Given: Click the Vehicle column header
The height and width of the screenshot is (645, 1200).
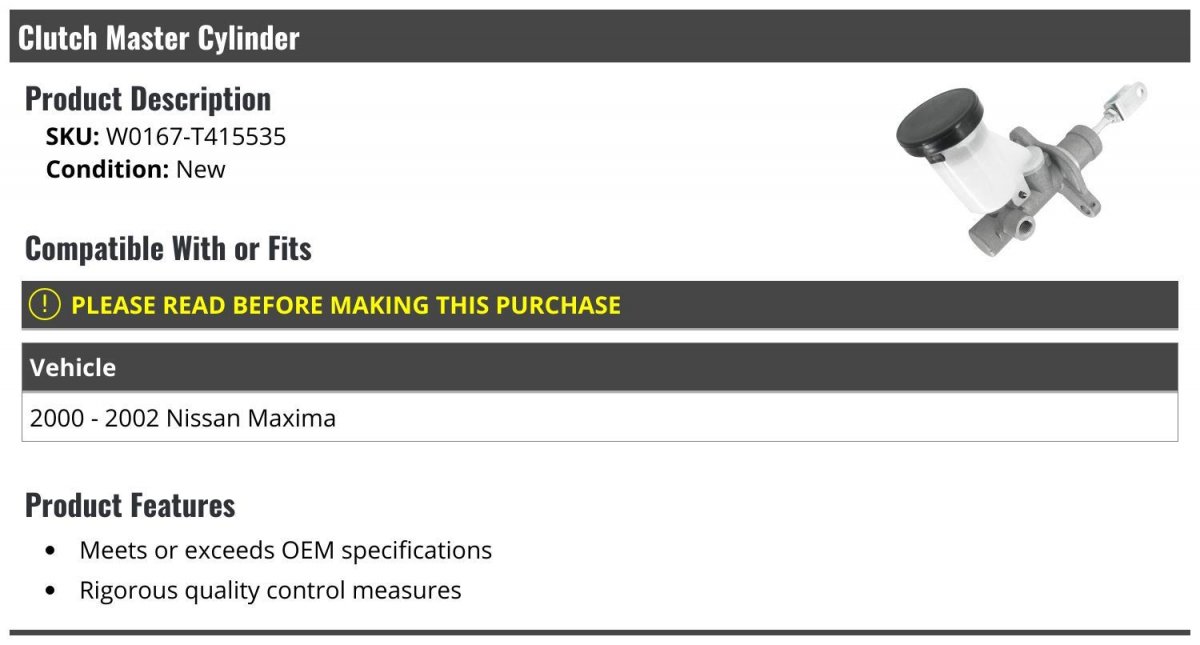Looking at the screenshot, I should (x=73, y=367).
